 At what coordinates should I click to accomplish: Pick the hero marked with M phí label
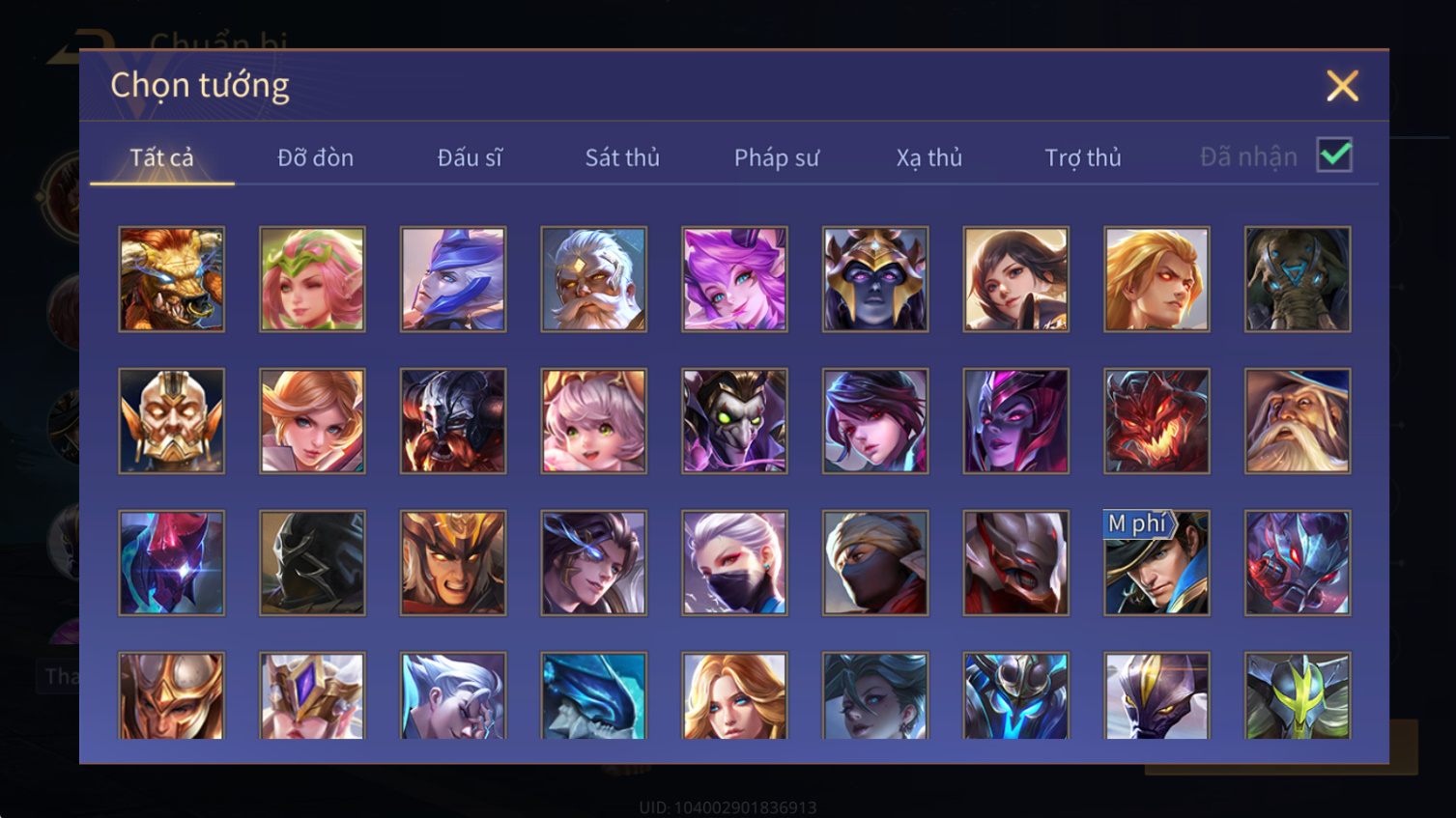[1156, 563]
